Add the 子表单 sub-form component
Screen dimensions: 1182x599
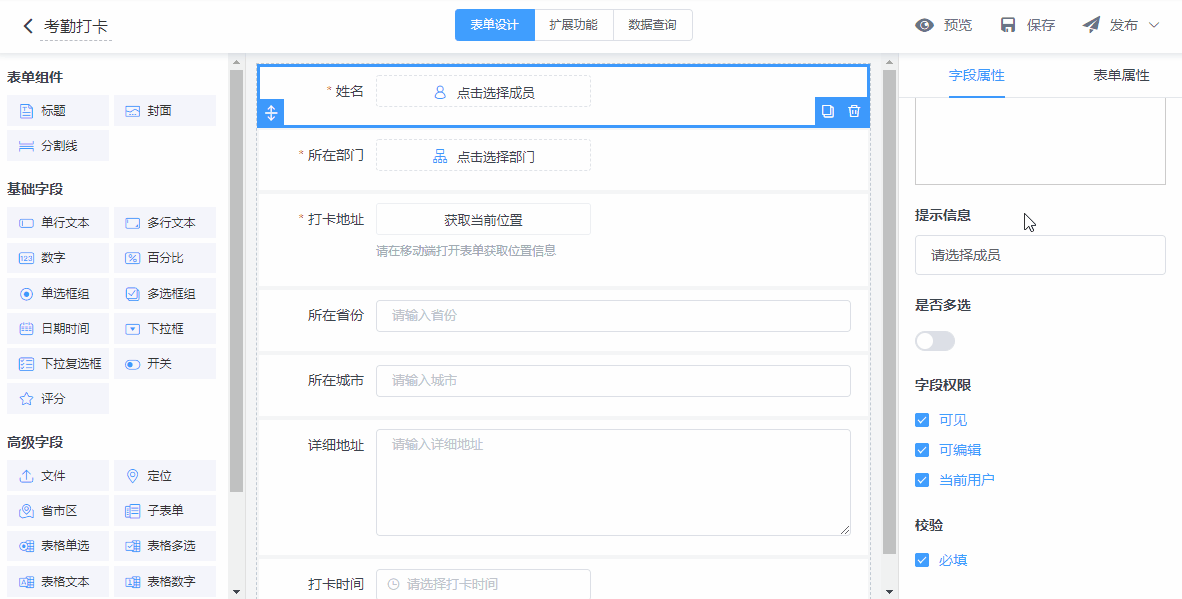point(164,511)
